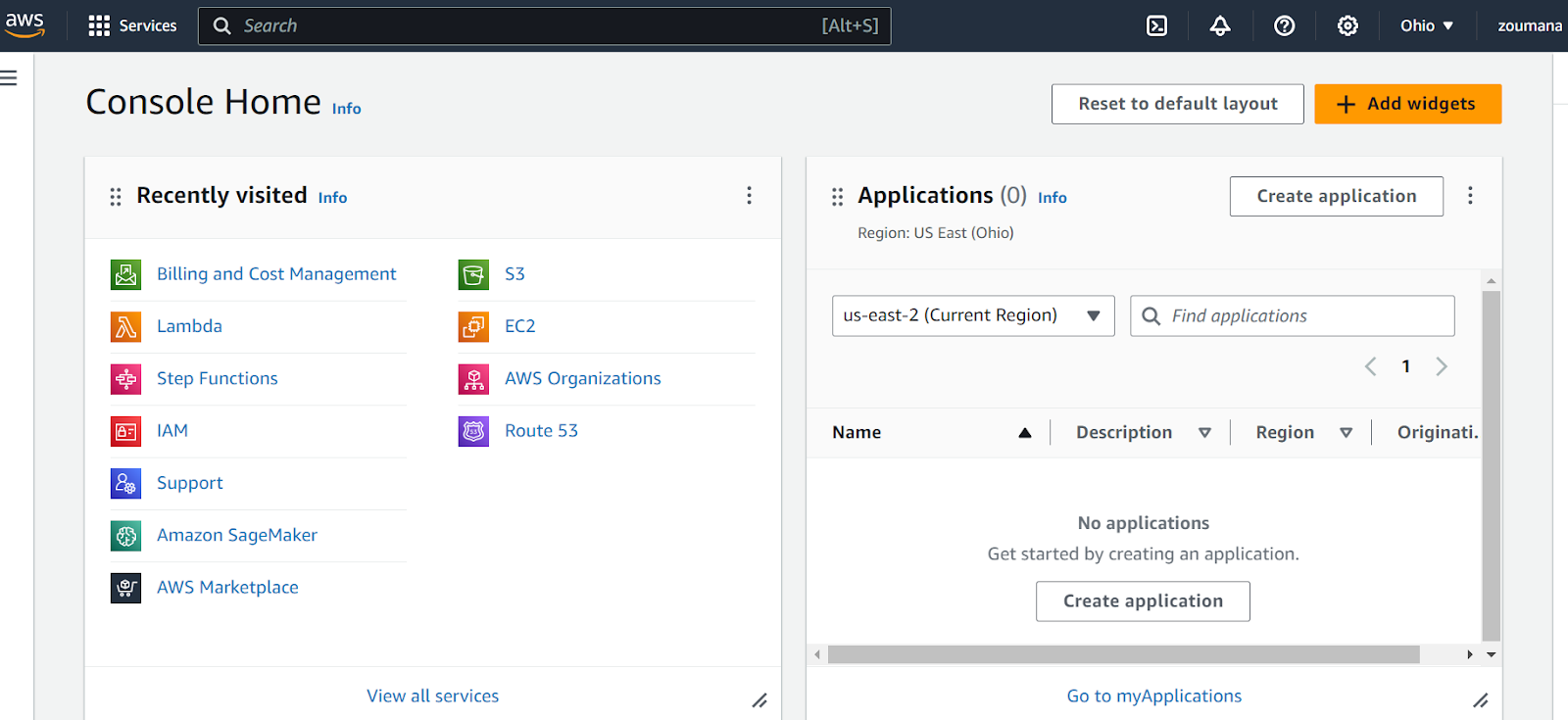
Task: Click the EC2 service icon
Action: pyautogui.click(x=473, y=326)
